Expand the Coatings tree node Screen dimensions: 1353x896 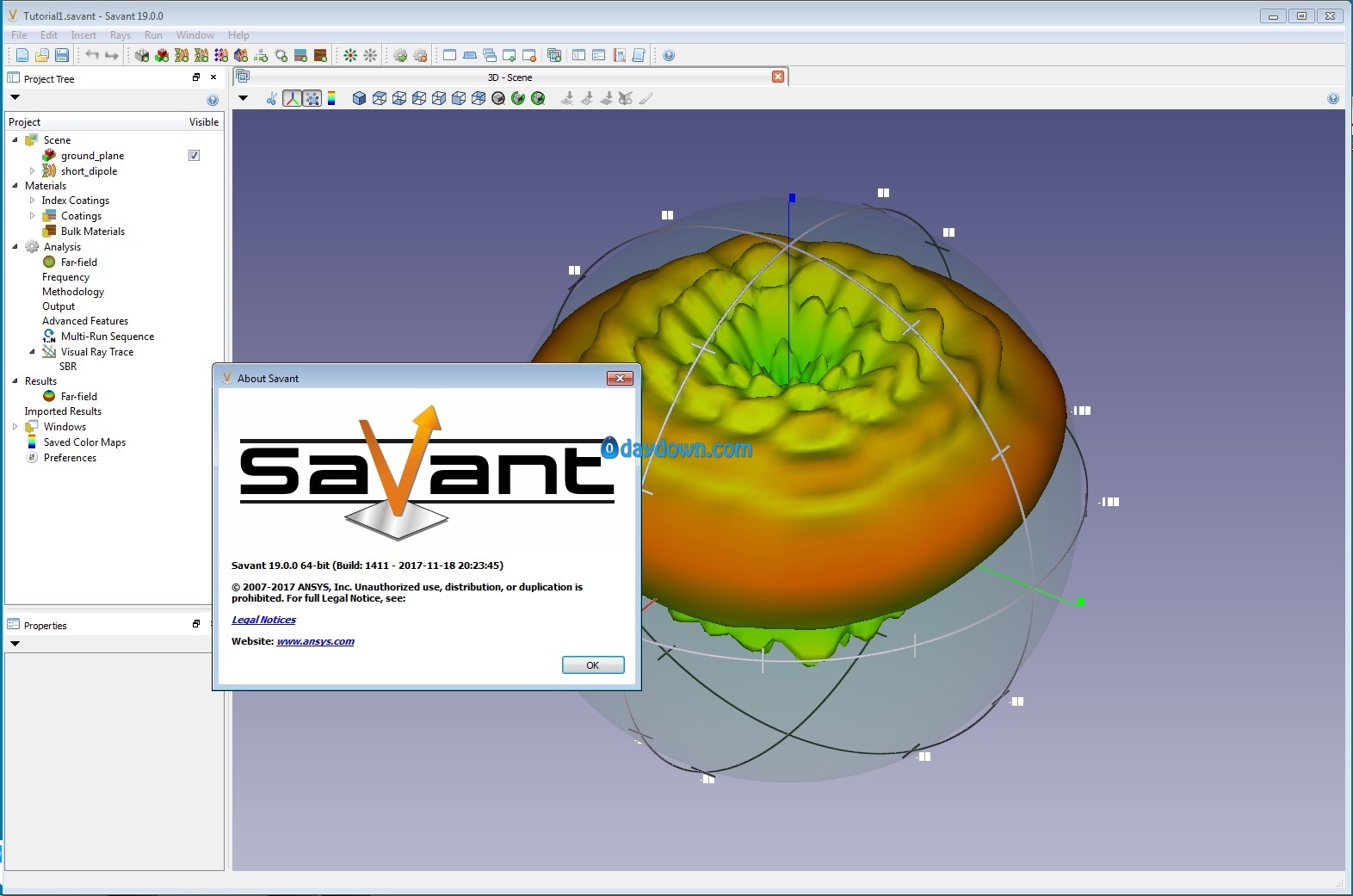pos(32,216)
